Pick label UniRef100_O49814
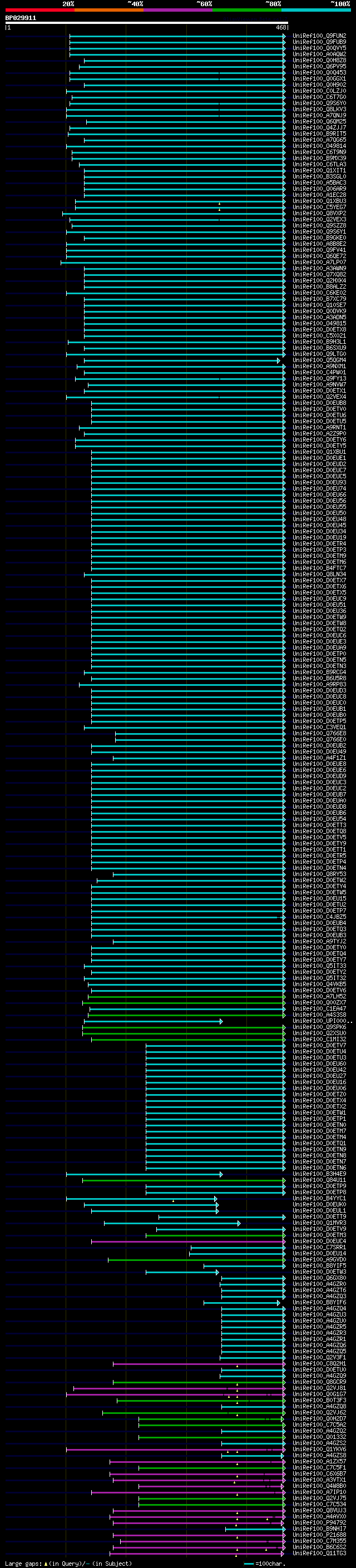 (319, 146)
